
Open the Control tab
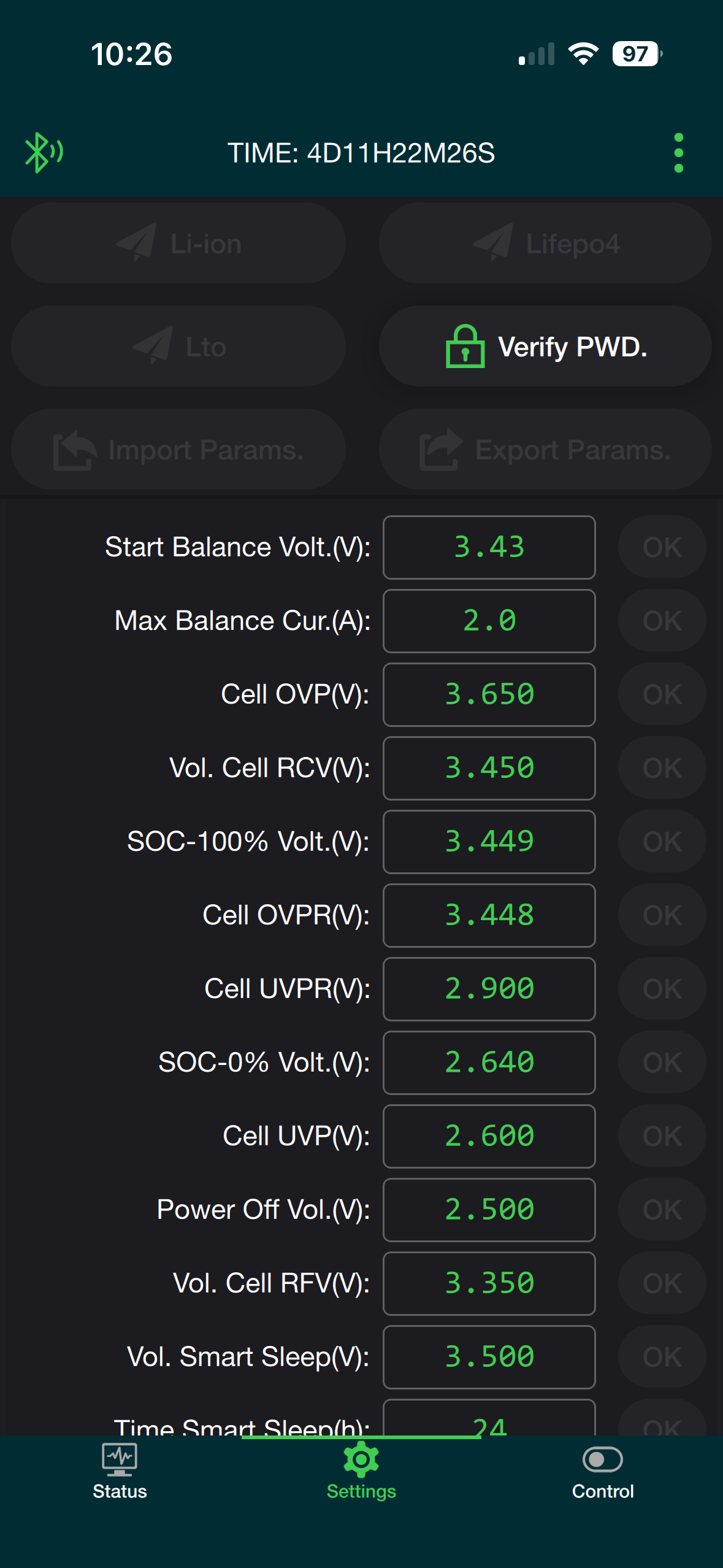[x=603, y=1472]
